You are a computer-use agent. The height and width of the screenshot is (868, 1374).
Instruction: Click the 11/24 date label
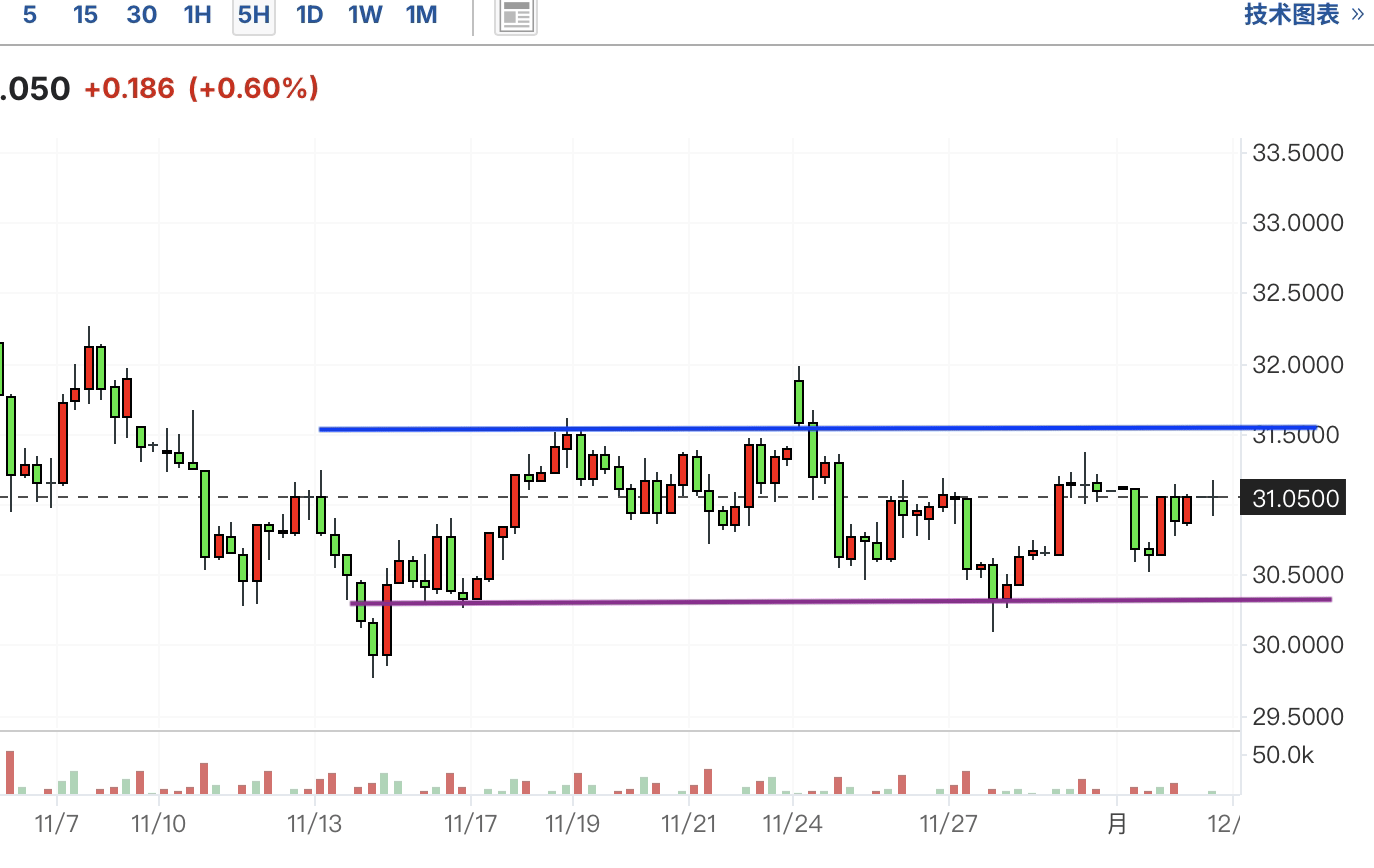click(x=792, y=824)
